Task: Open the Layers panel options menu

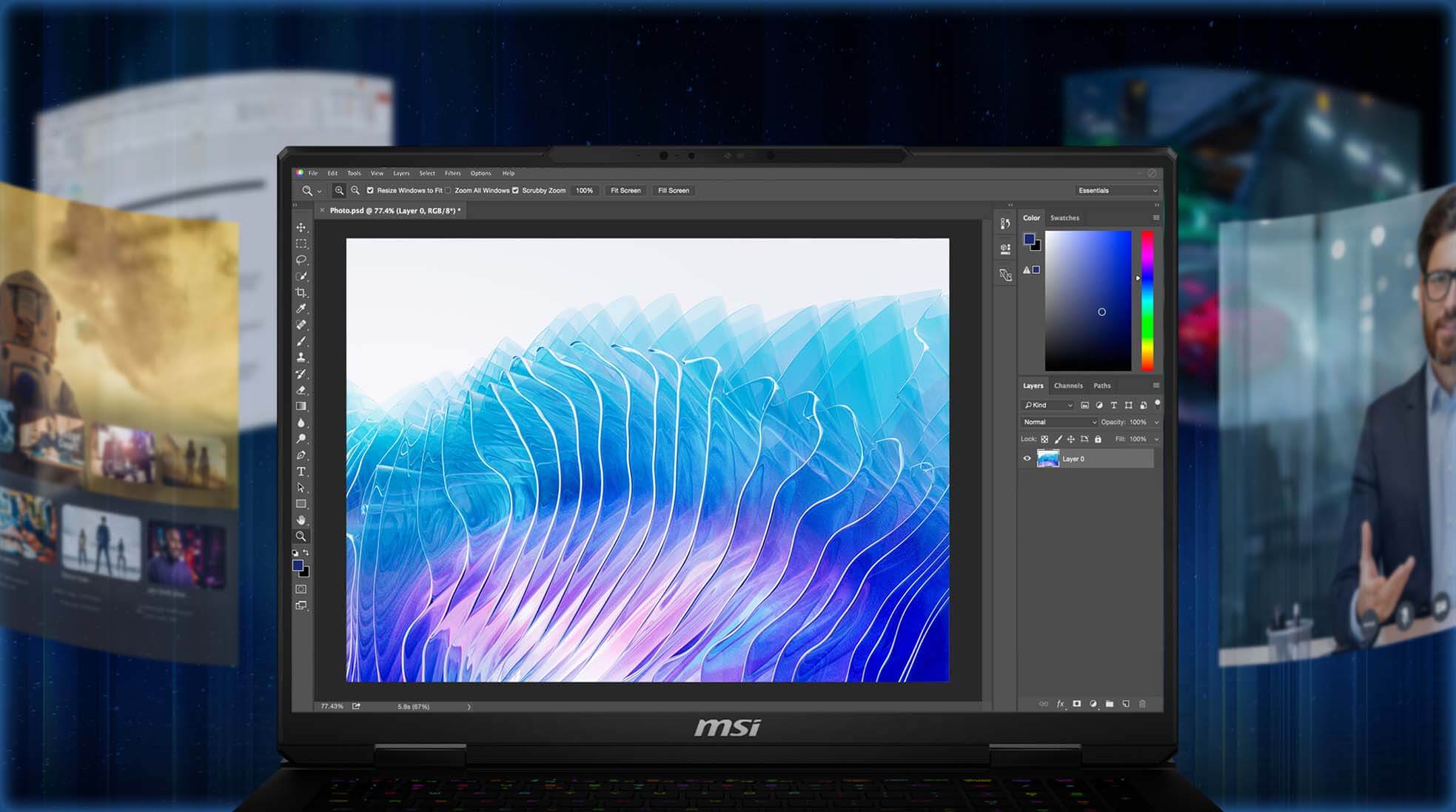Action: [x=1156, y=386]
